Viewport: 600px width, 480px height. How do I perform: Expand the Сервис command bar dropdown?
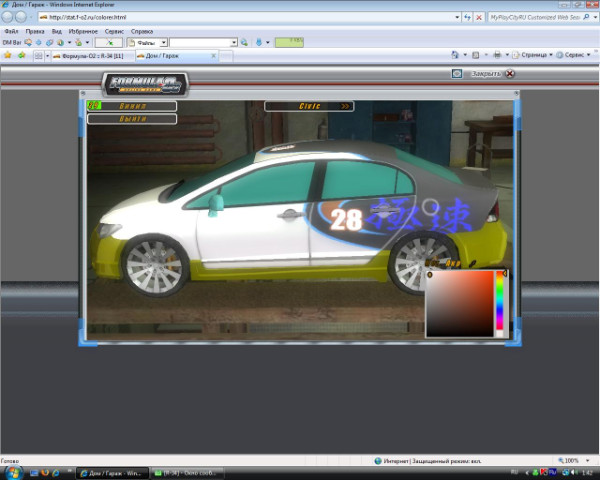pos(577,56)
